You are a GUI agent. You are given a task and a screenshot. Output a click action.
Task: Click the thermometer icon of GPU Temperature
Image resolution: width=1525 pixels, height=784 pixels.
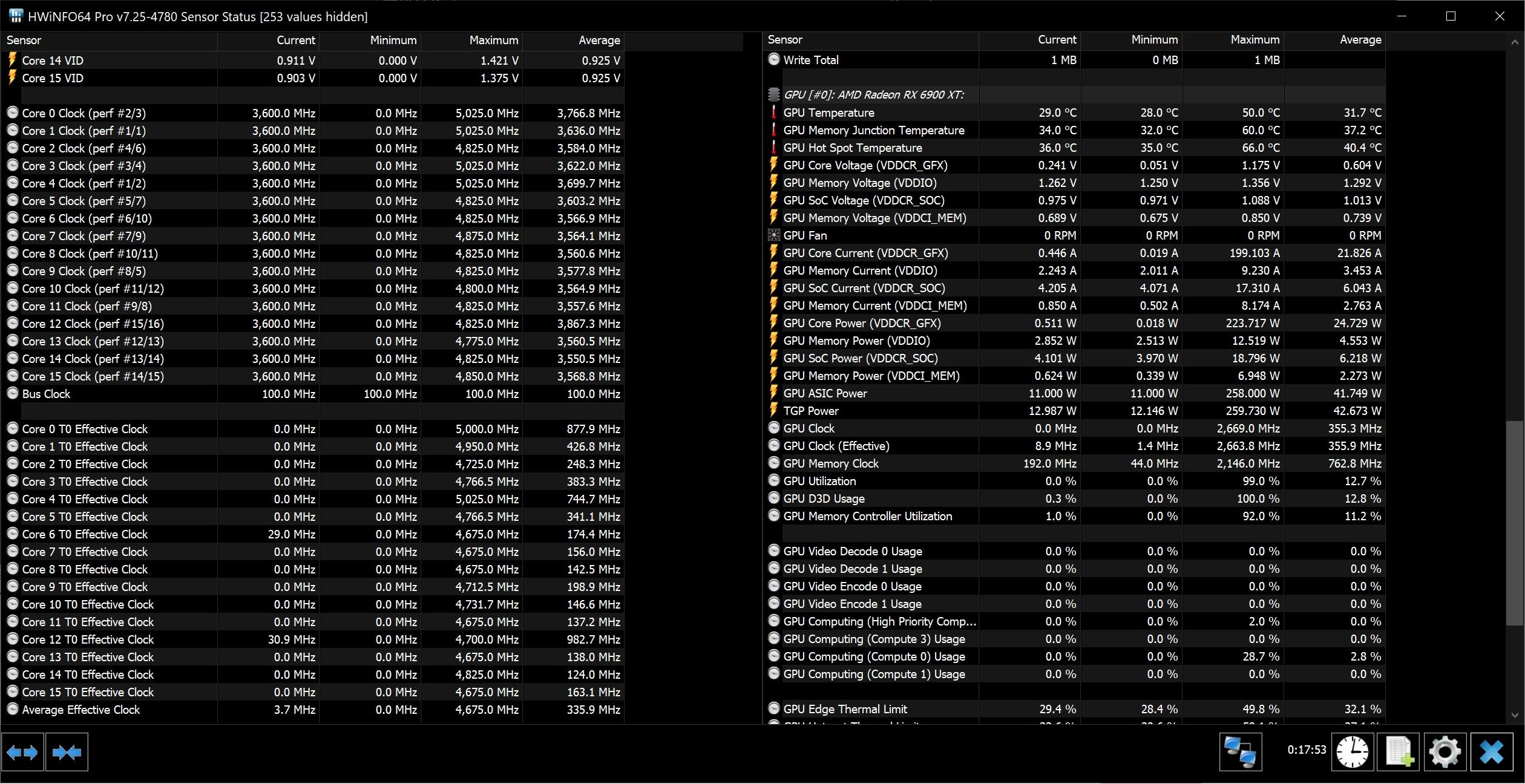[773, 113]
